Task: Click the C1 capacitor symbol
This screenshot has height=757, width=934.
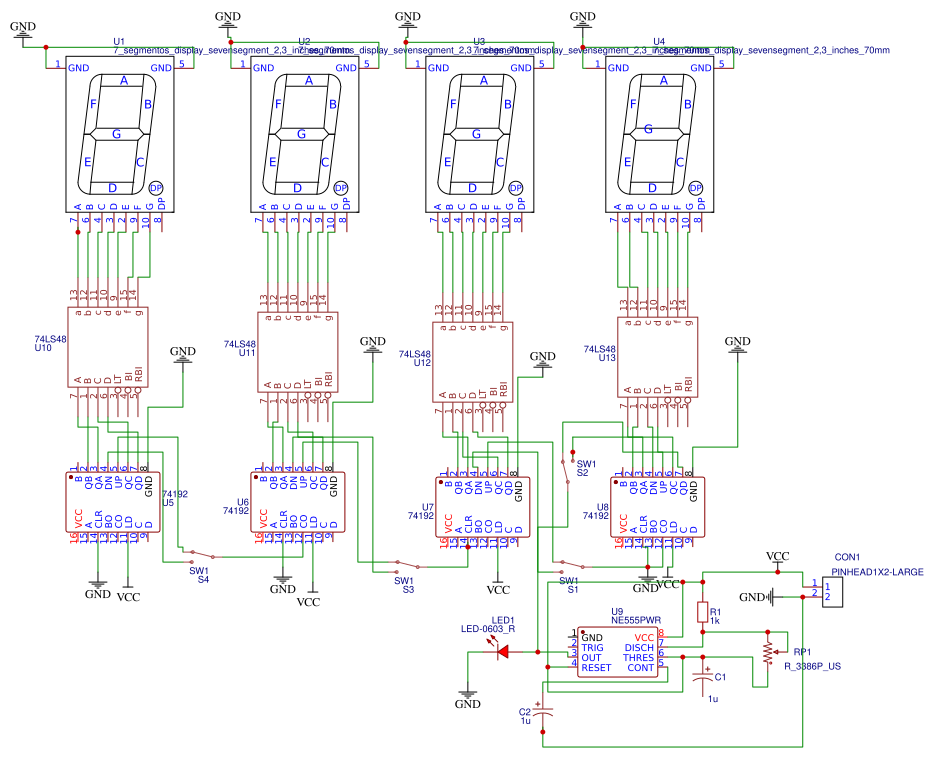Action: [x=703, y=677]
